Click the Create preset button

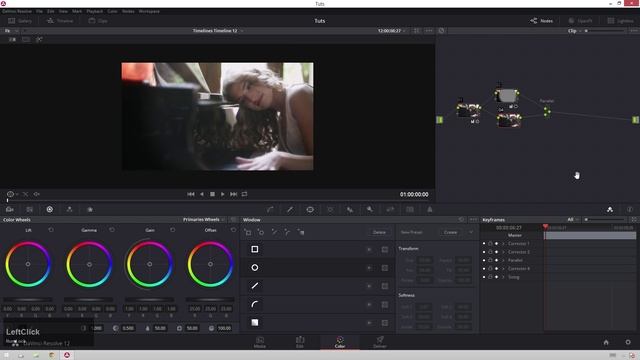[451, 232]
